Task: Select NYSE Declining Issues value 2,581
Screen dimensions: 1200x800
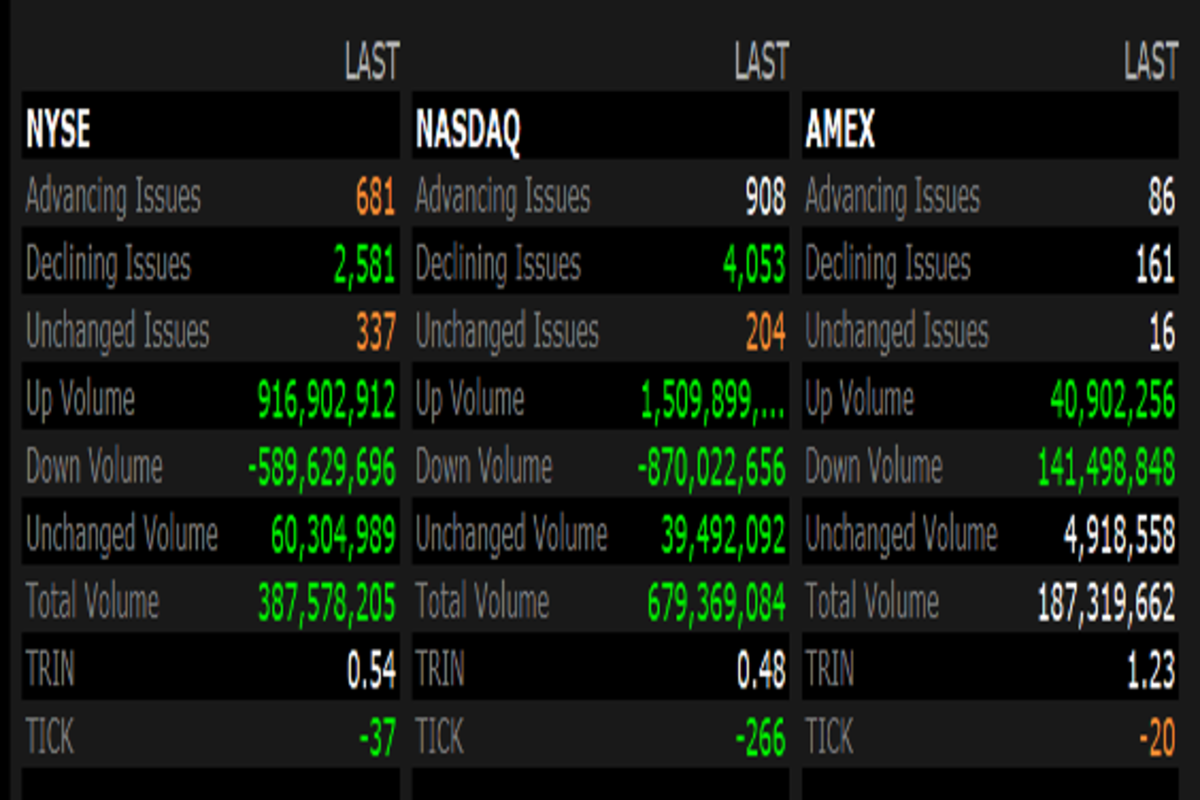Action: tap(364, 265)
